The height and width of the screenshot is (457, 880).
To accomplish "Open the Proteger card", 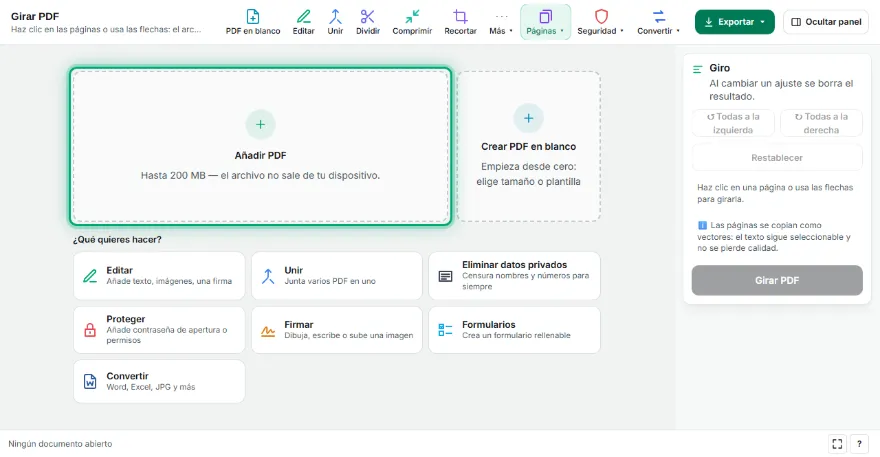I will (159, 330).
